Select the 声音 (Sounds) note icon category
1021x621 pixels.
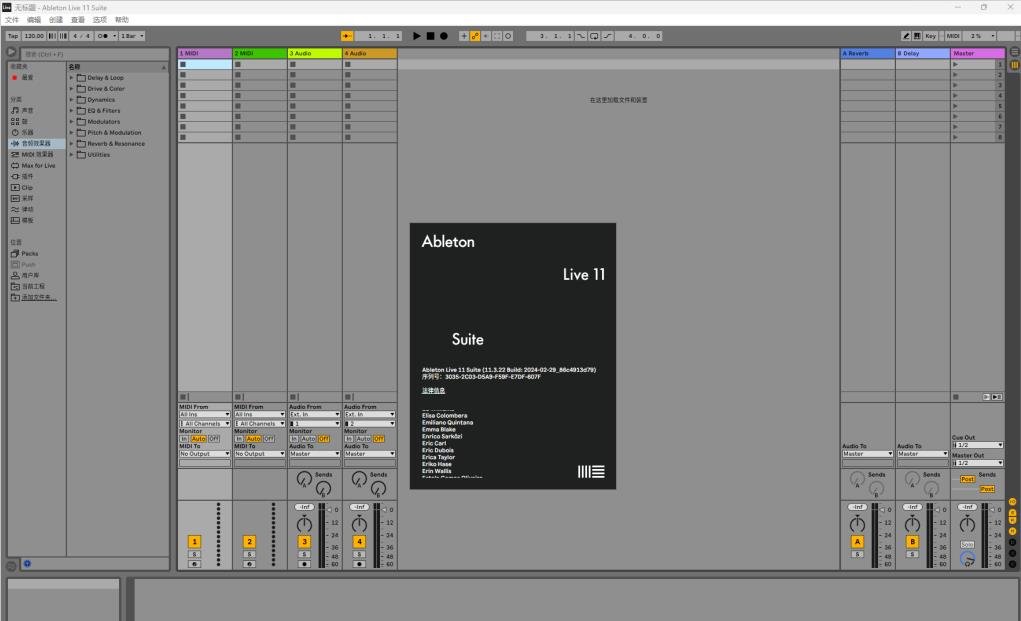point(22,111)
